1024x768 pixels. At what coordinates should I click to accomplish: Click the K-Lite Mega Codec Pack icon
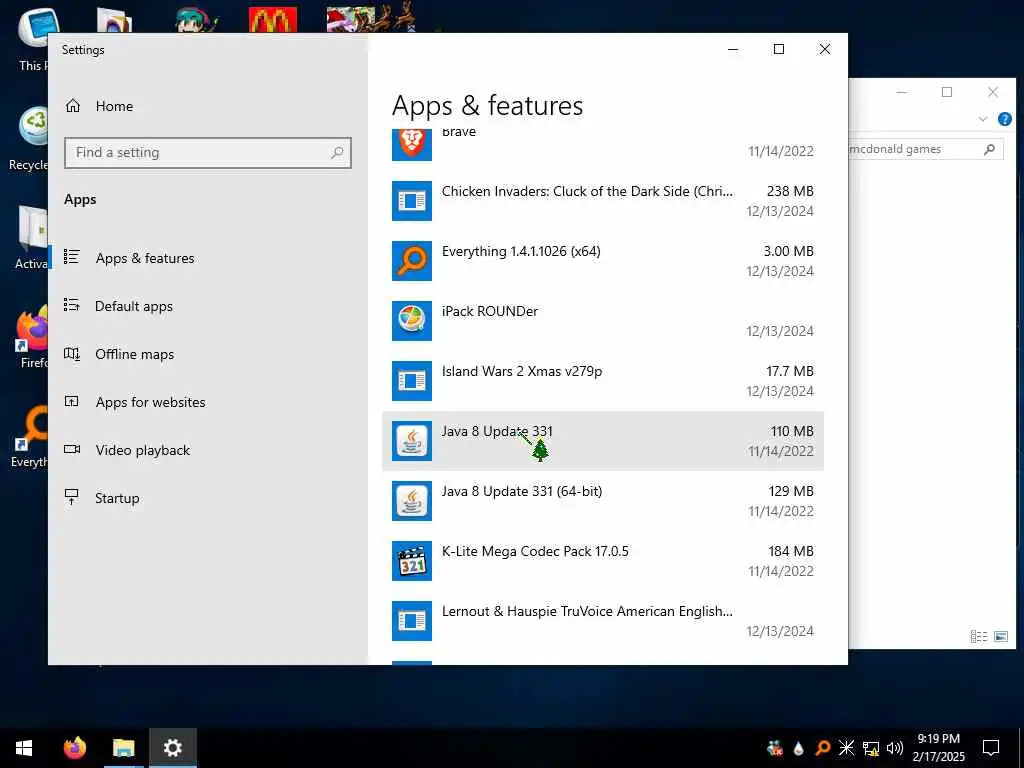click(411, 561)
